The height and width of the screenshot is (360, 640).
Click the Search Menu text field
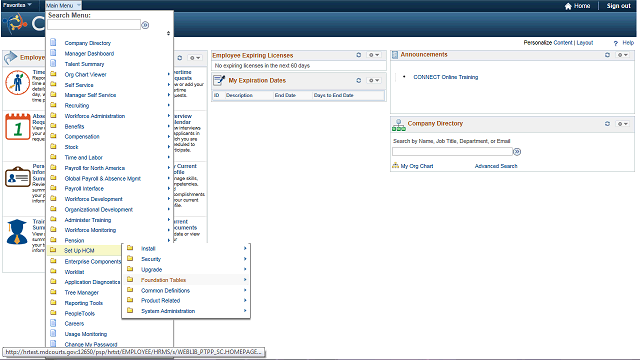coord(94,25)
